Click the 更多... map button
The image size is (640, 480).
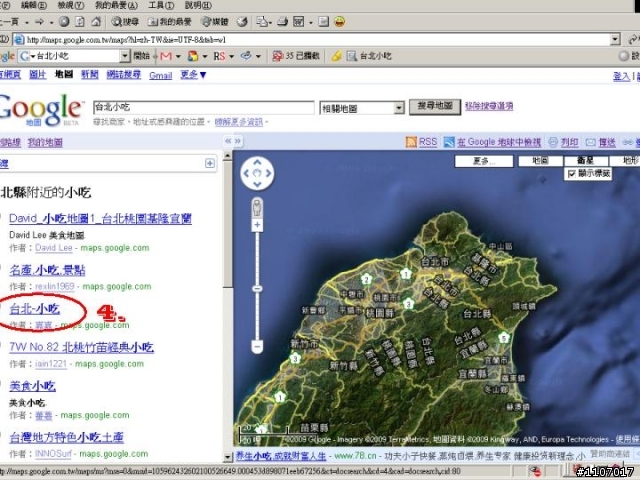484,161
